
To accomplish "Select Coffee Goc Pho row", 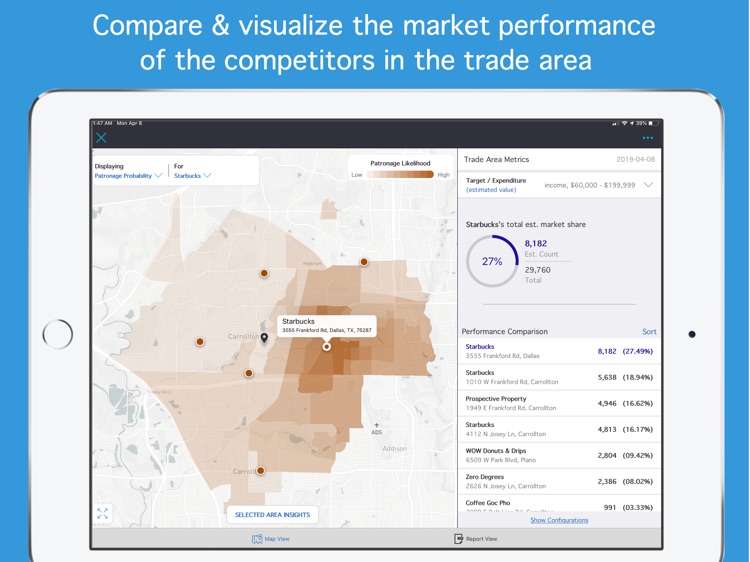I will click(x=559, y=504).
